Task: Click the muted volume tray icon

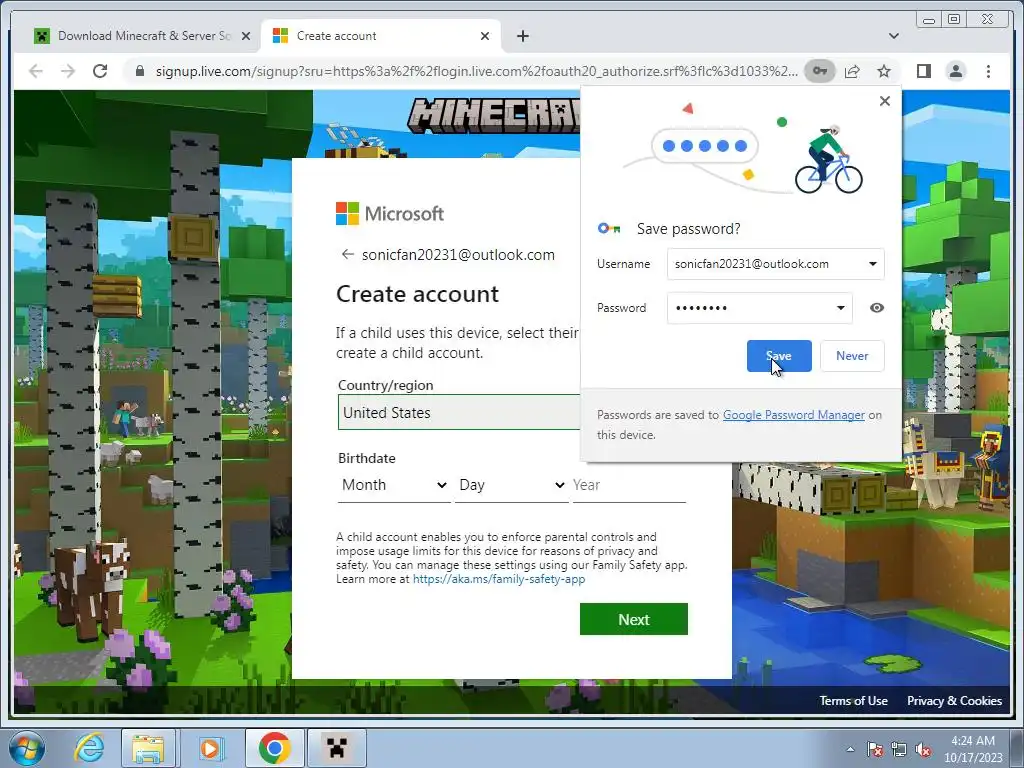Action: tap(923, 749)
